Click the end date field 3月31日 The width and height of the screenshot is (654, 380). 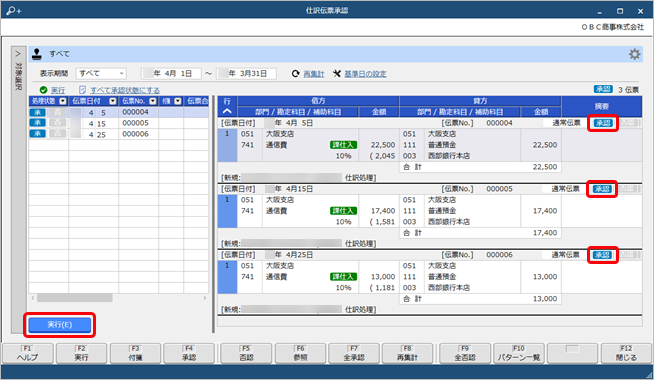click(x=246, y=73)
